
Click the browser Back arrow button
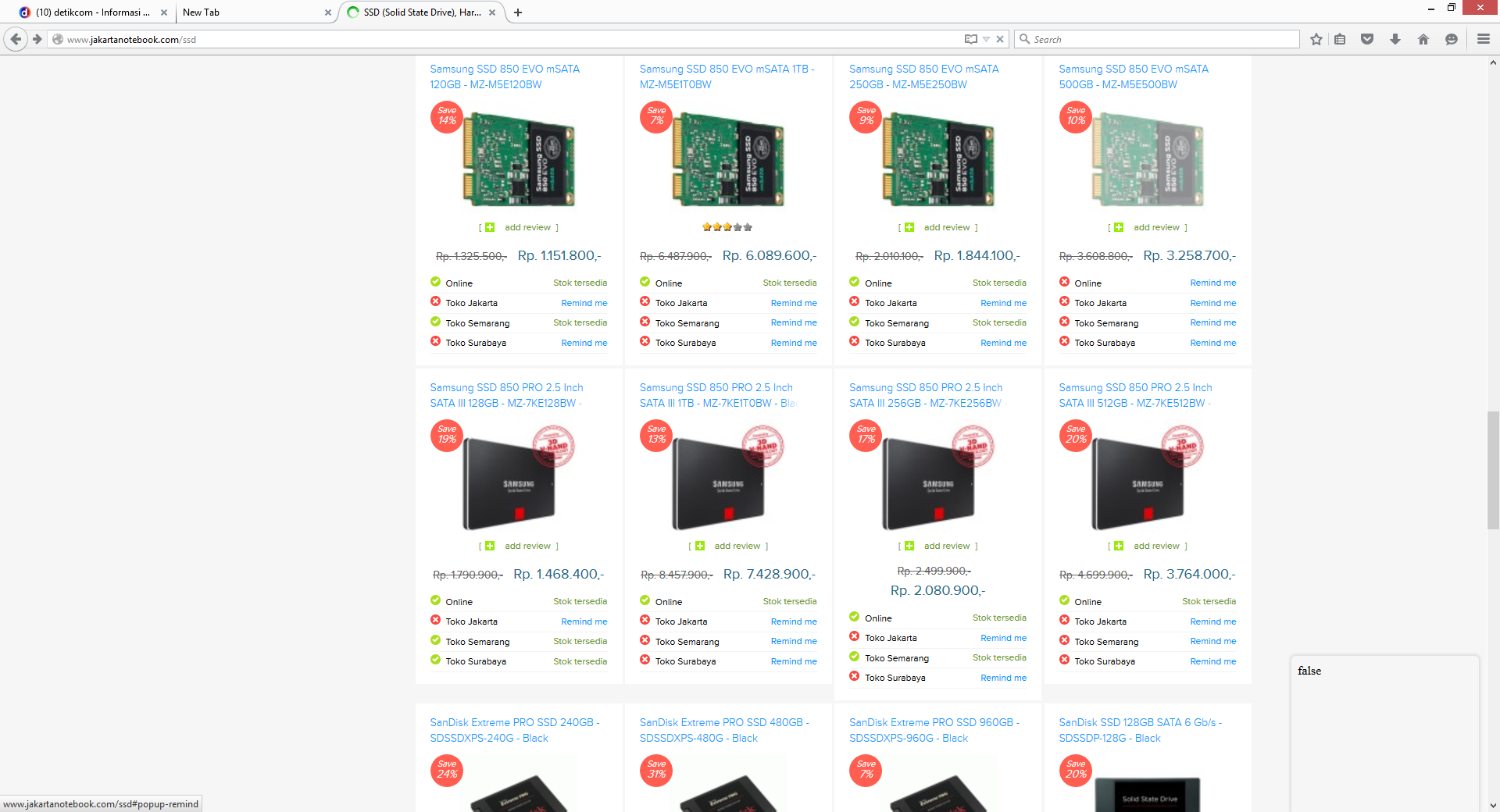16,39
